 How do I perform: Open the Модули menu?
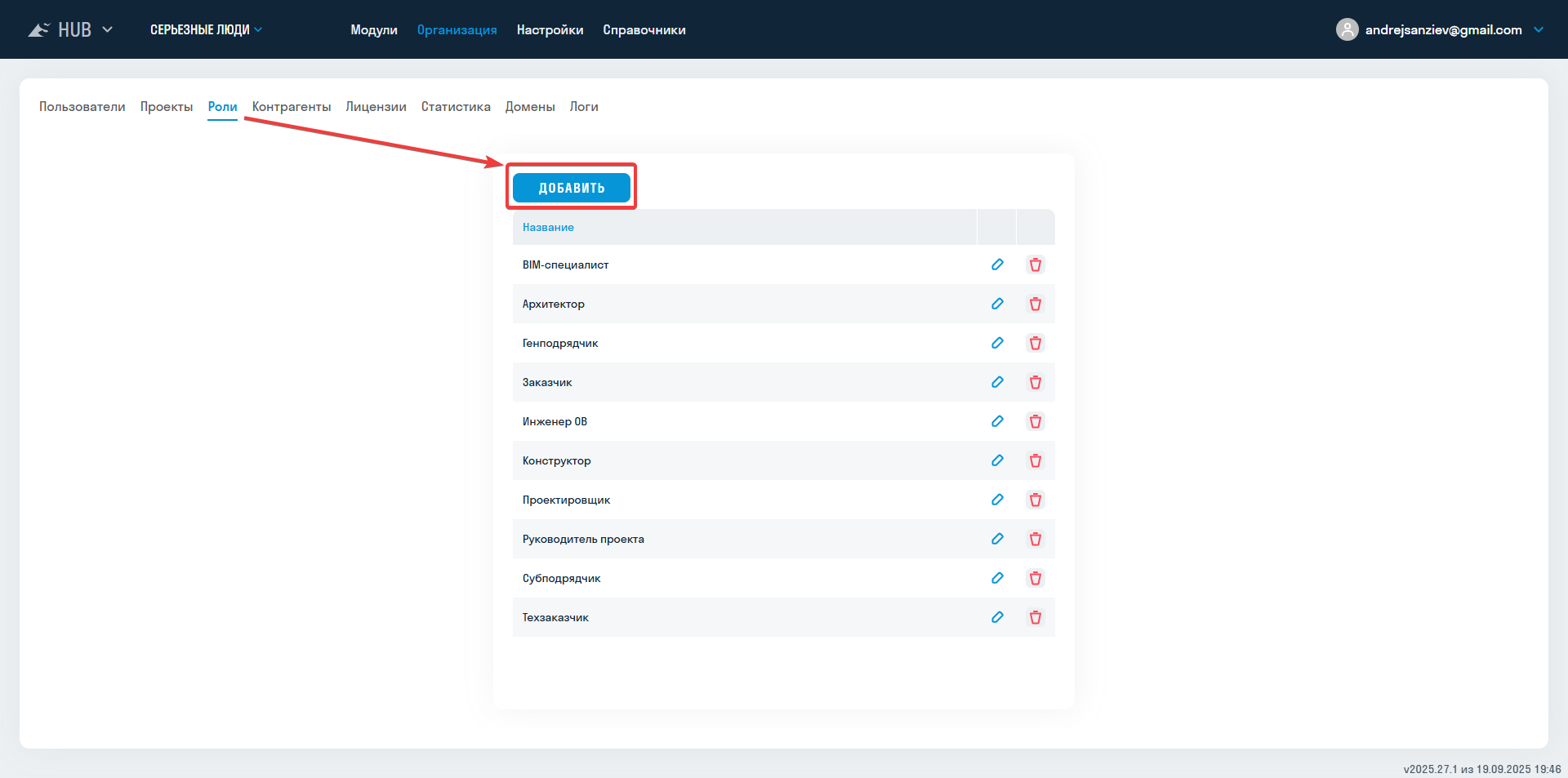[x=373, y=29]
